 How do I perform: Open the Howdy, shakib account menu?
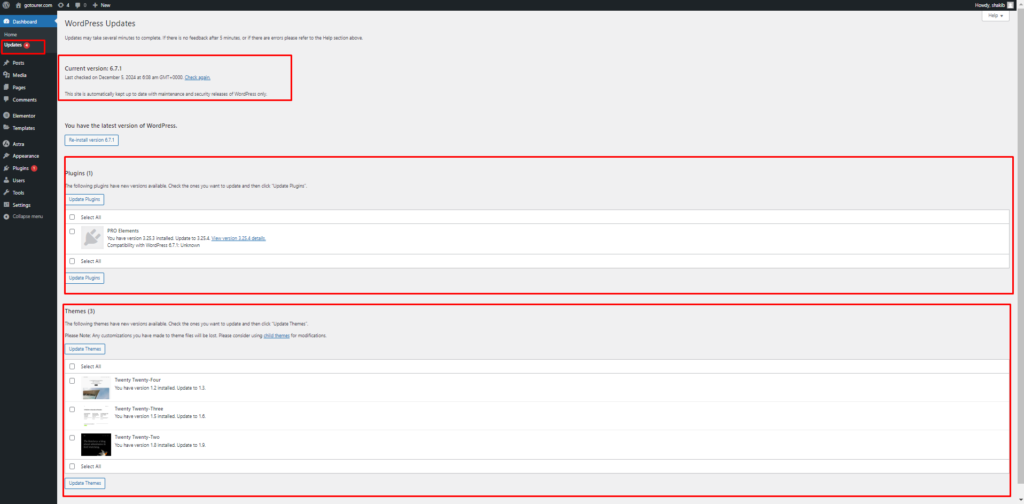pos(995,5)
